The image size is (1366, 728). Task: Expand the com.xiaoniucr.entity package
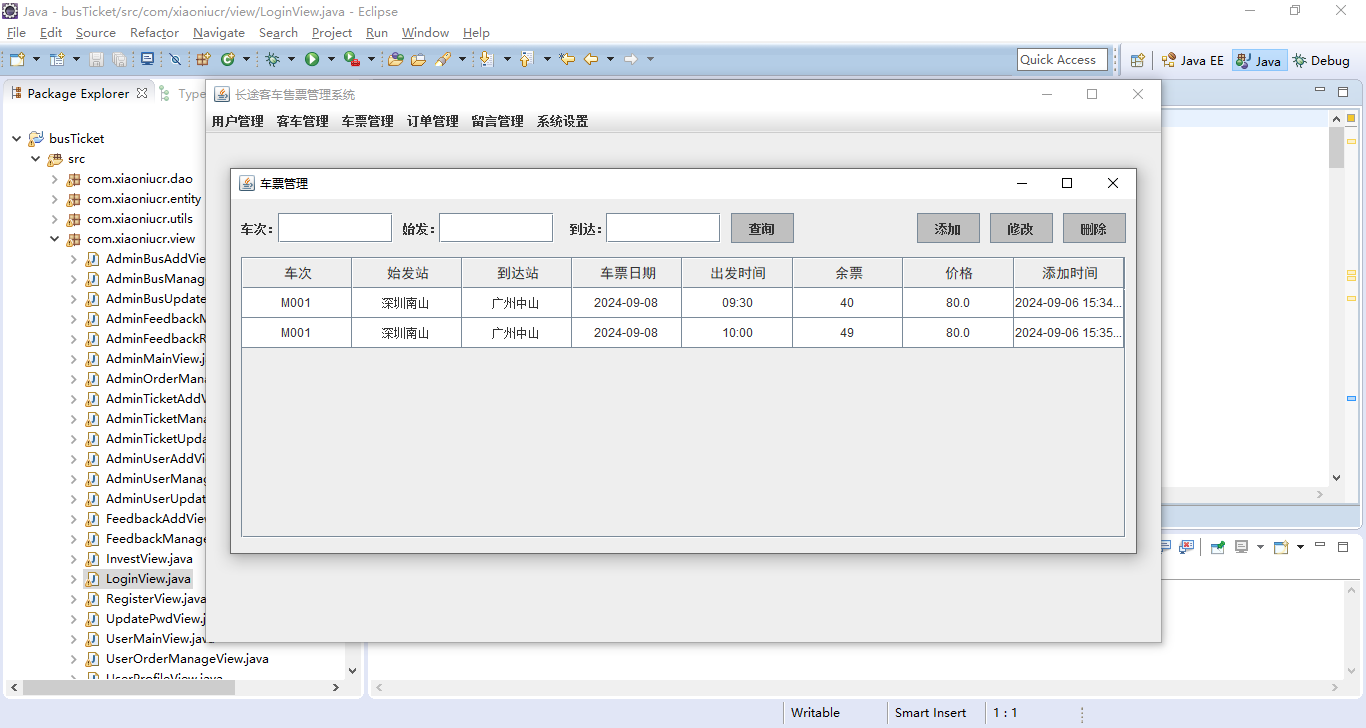click(55, 199)
